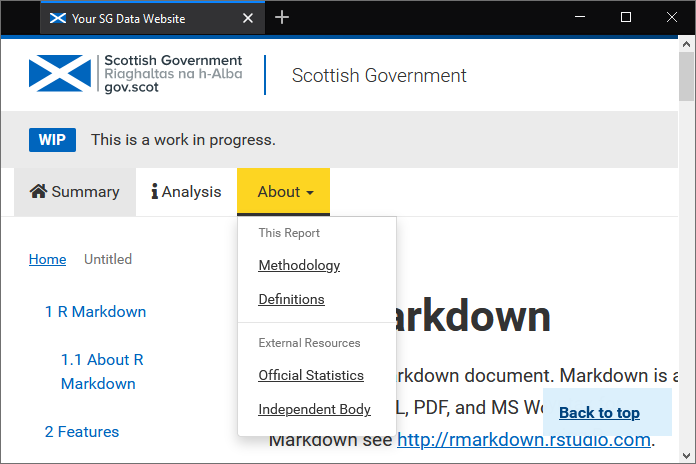Click the scrollbar down arrow
696x464 pixels.
tap(686, 456)
